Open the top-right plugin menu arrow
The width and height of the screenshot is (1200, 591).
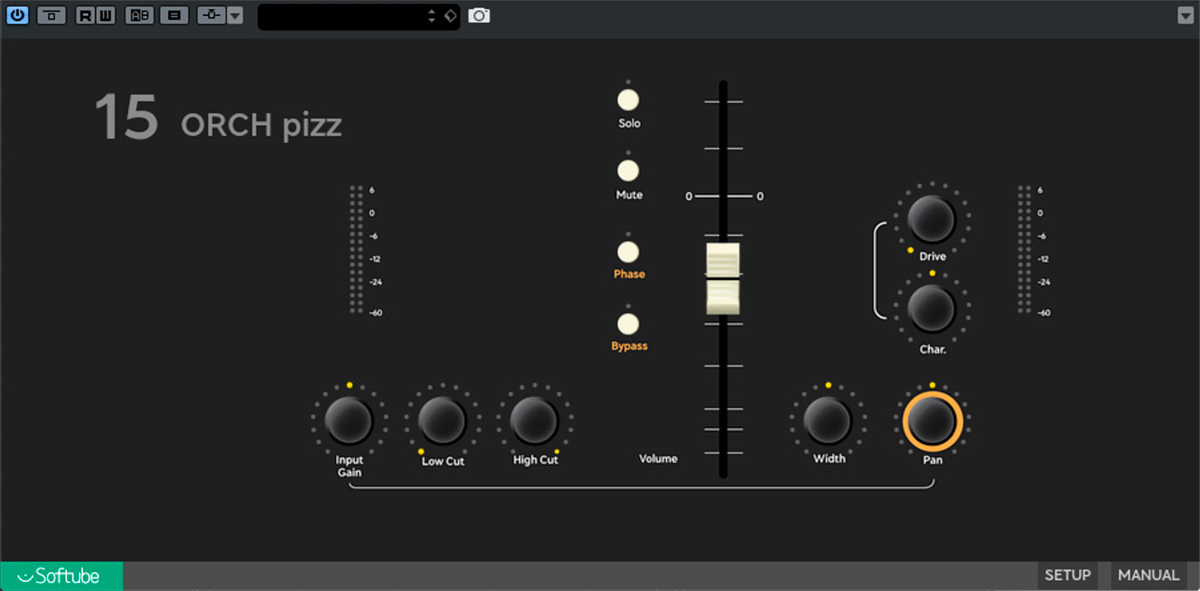[1185, 15]
